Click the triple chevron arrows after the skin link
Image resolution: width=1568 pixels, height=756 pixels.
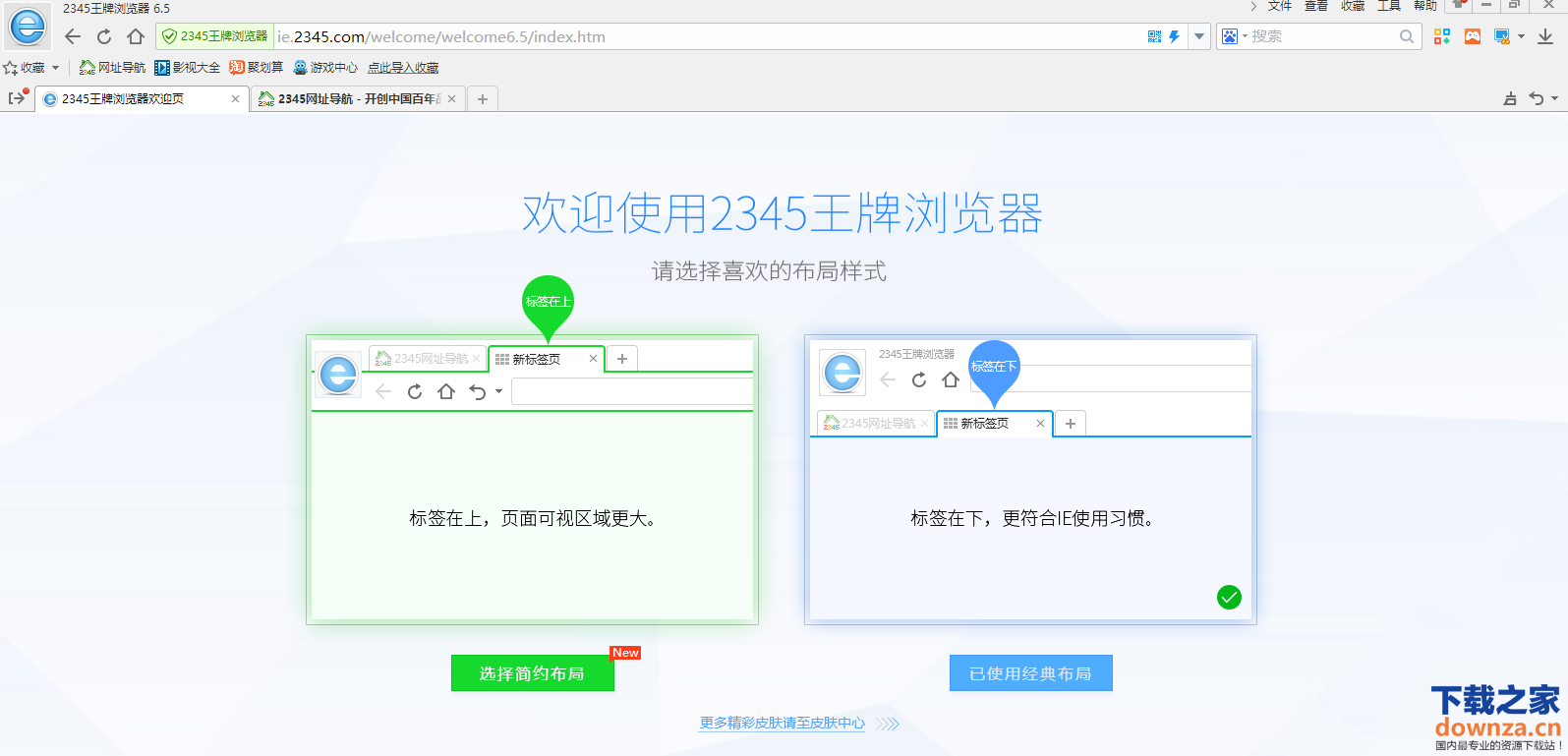(x=888, y=724)
